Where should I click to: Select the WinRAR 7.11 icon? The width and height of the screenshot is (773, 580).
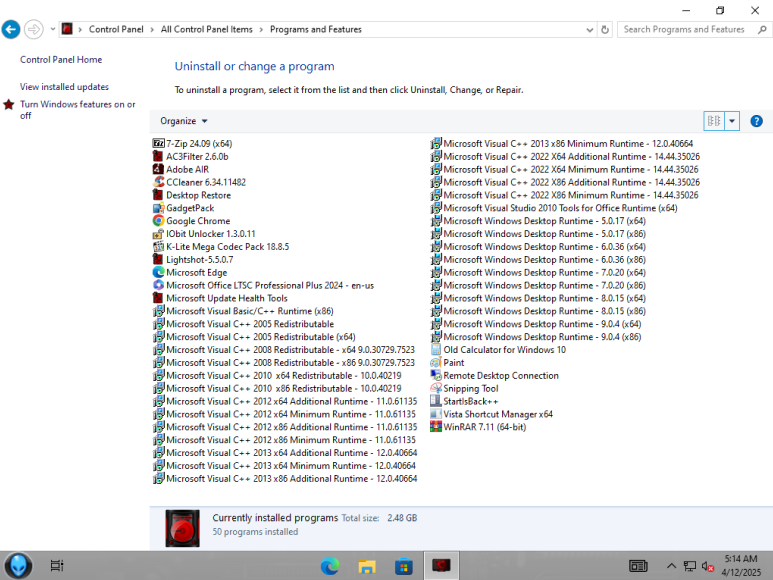[x=436, y=427]
